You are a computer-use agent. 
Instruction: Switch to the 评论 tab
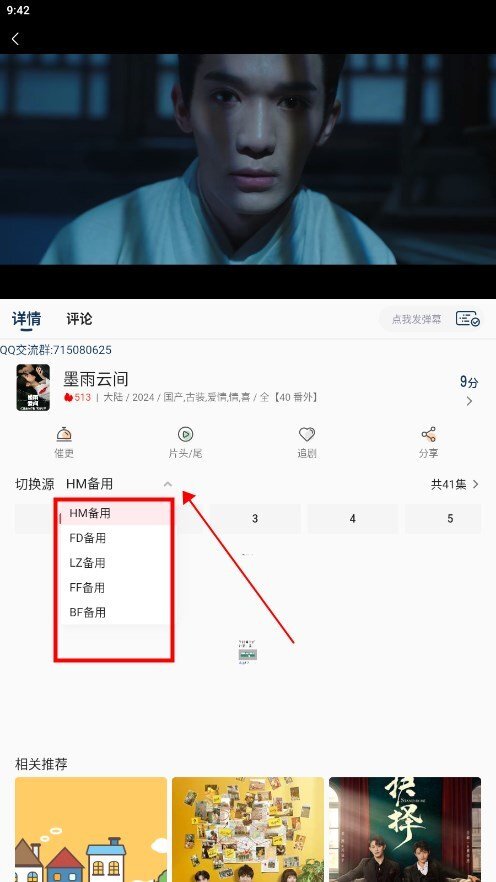(79, 319)
